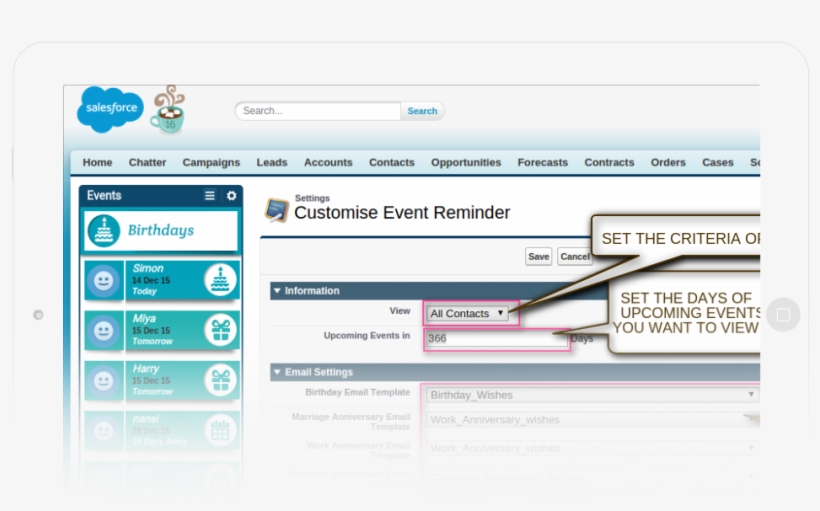The image size is (820, 511).
Task: Click the name Harry in Events
Action: 145,368
